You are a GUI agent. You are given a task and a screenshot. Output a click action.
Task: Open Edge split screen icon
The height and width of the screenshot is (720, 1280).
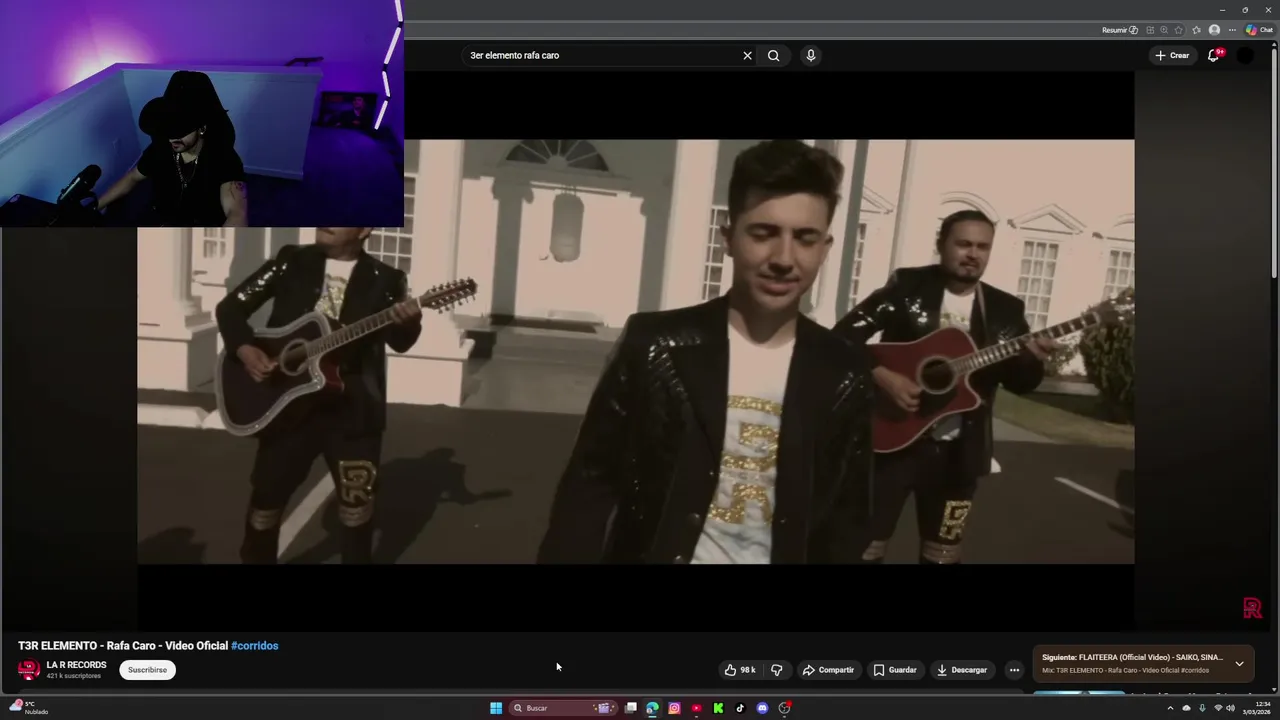pyautogui.click(x=1150, y=30)
